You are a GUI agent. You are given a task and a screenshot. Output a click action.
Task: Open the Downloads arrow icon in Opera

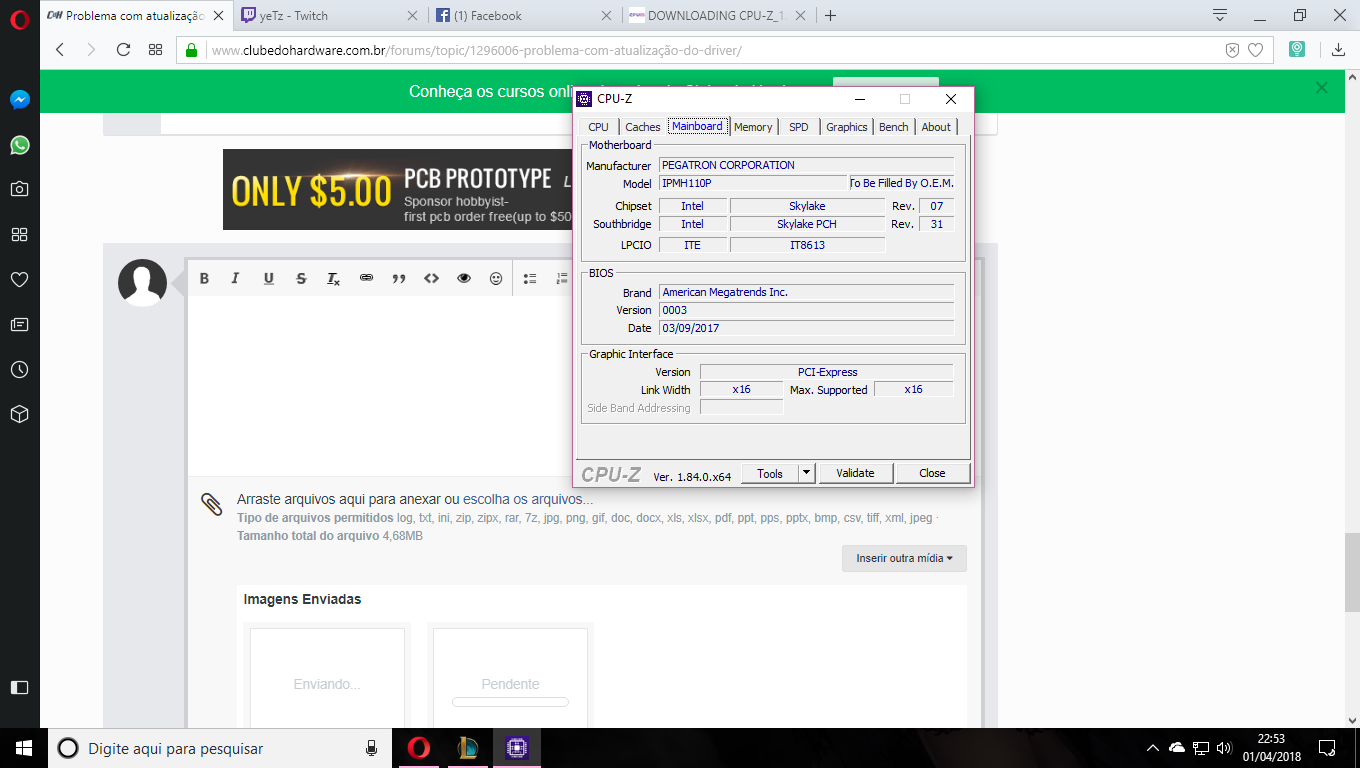[1338, 49]
